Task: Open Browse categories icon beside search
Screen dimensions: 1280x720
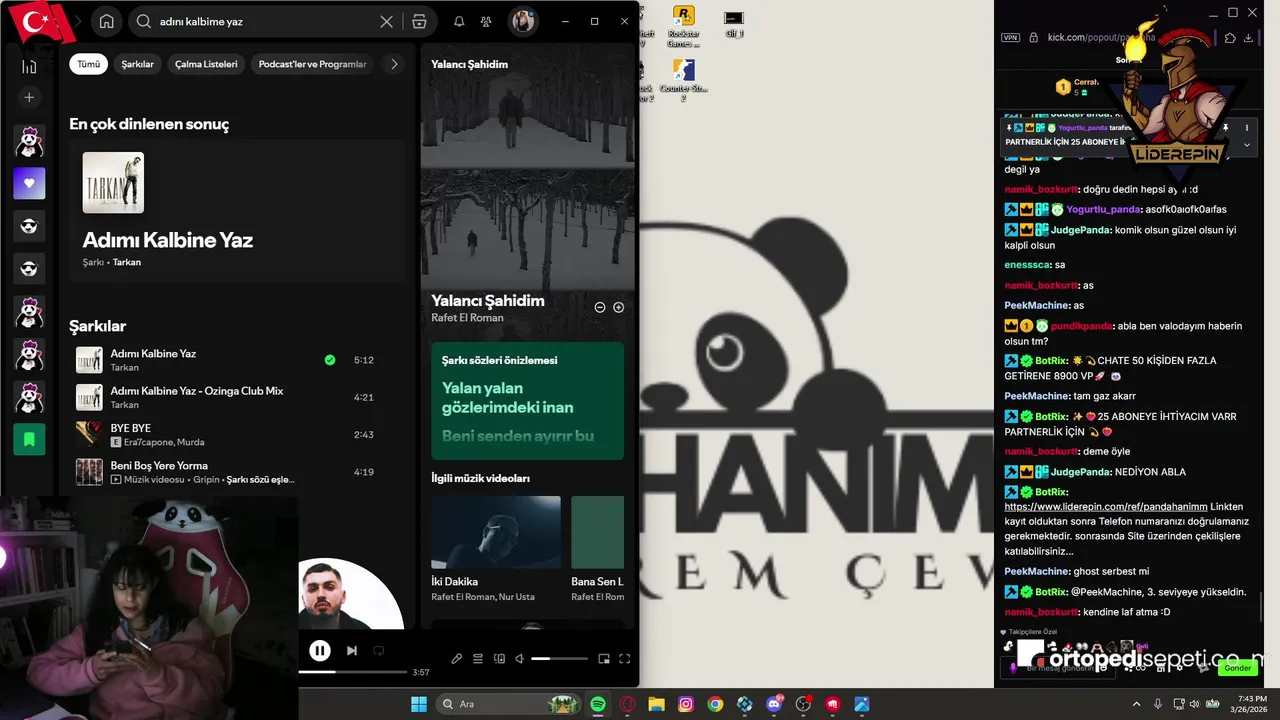Action: (419, 21)
